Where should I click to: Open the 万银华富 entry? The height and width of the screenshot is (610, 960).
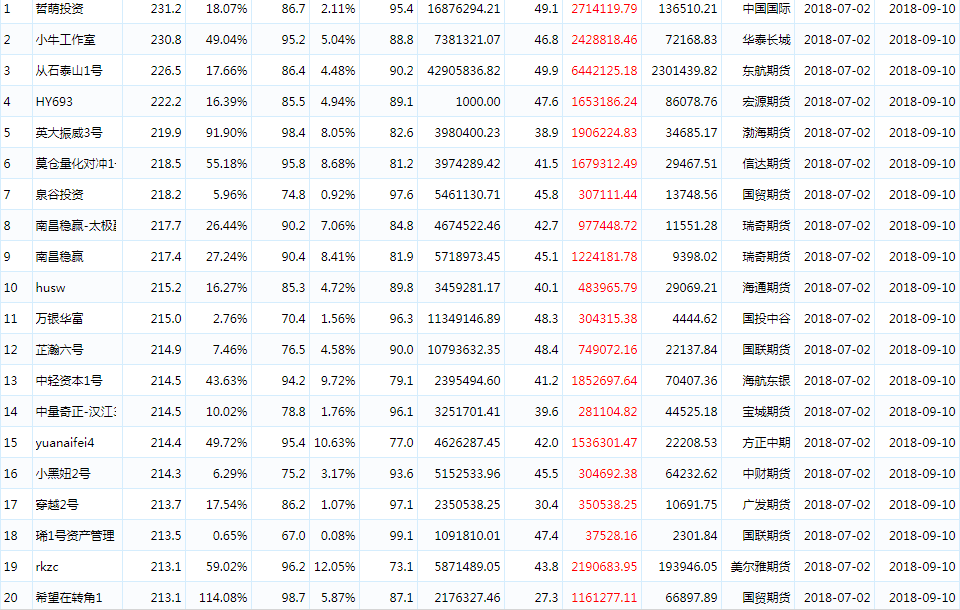[59, 319]
